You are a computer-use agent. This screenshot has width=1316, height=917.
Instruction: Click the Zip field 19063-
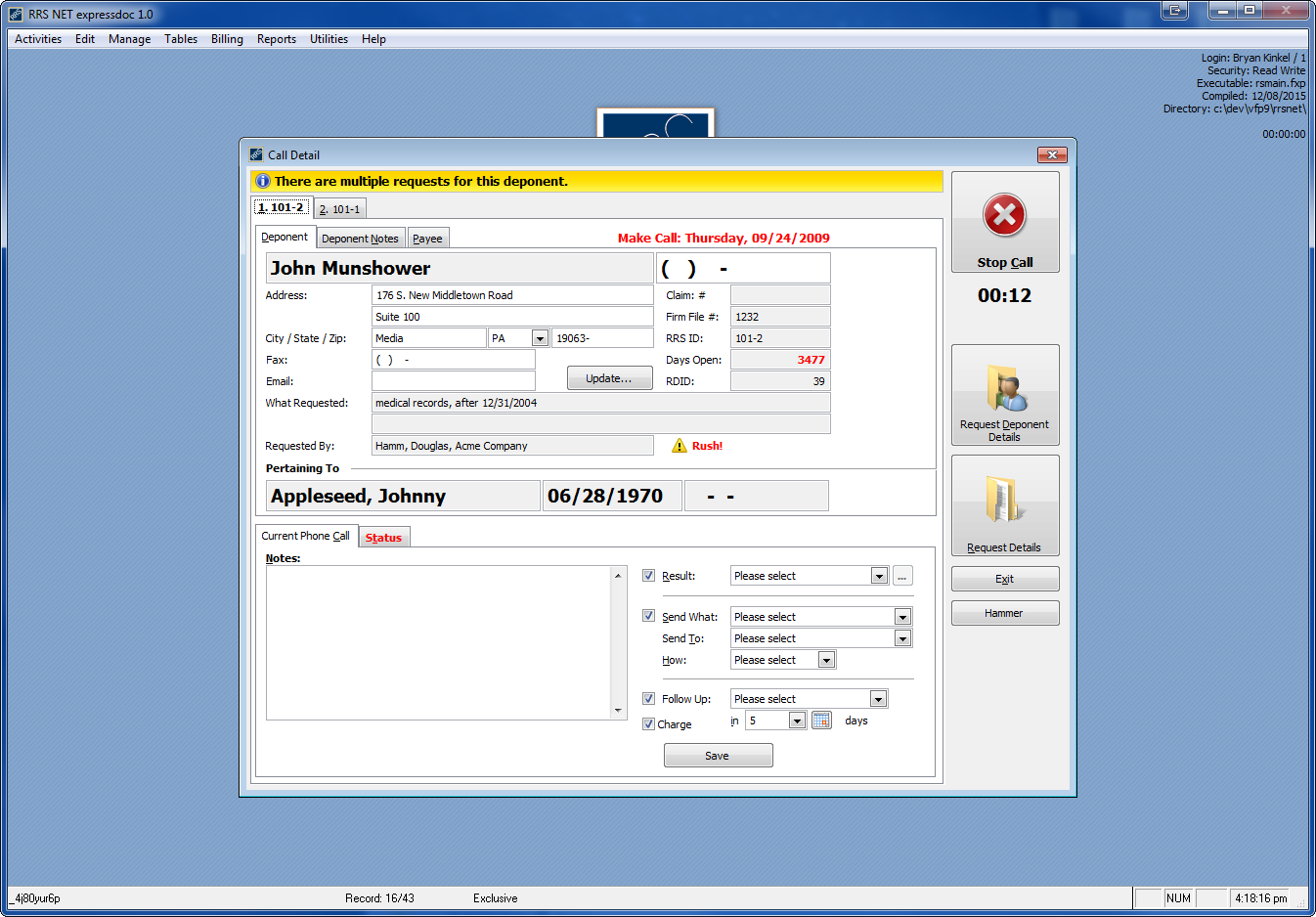602,338
